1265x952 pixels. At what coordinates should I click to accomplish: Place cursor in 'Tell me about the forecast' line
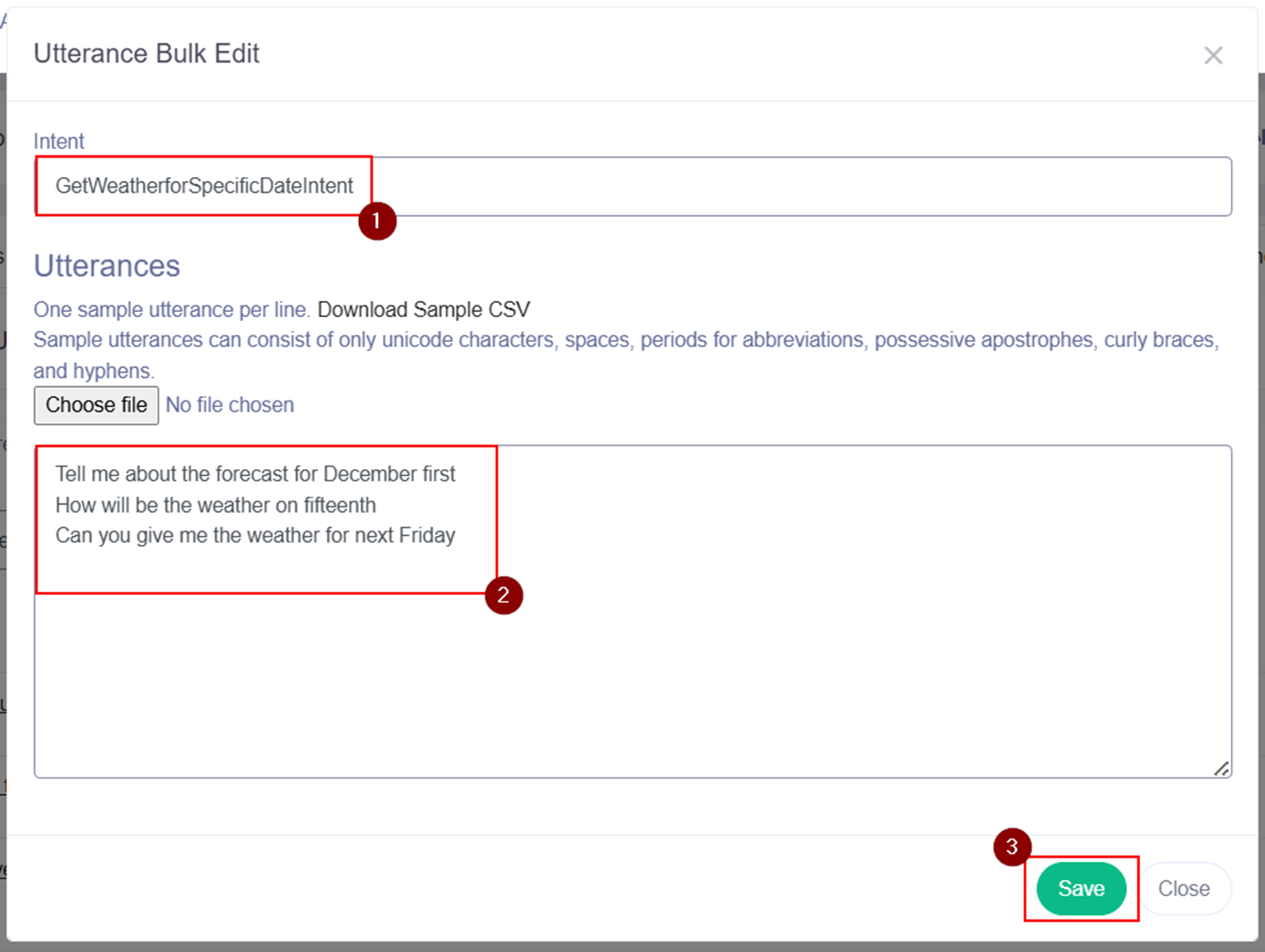tap(255, 474)
